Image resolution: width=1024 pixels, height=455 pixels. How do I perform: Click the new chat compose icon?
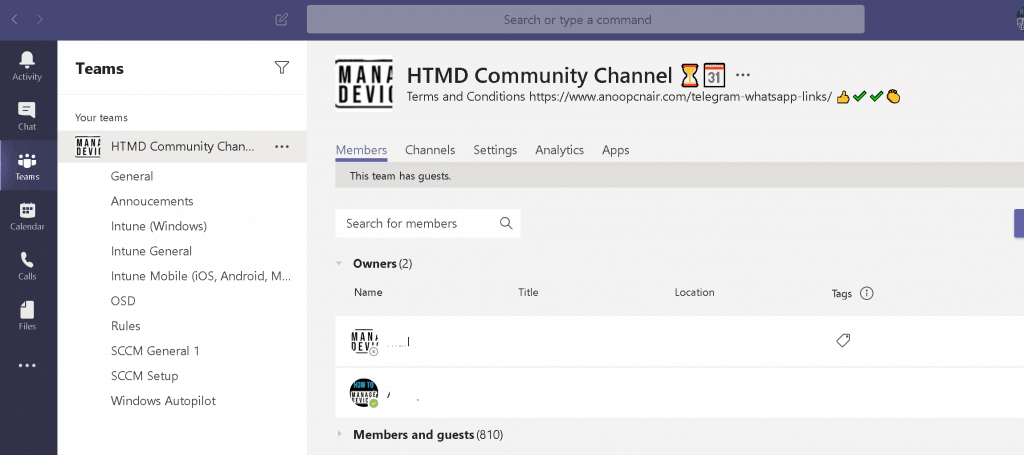[281, 19]
